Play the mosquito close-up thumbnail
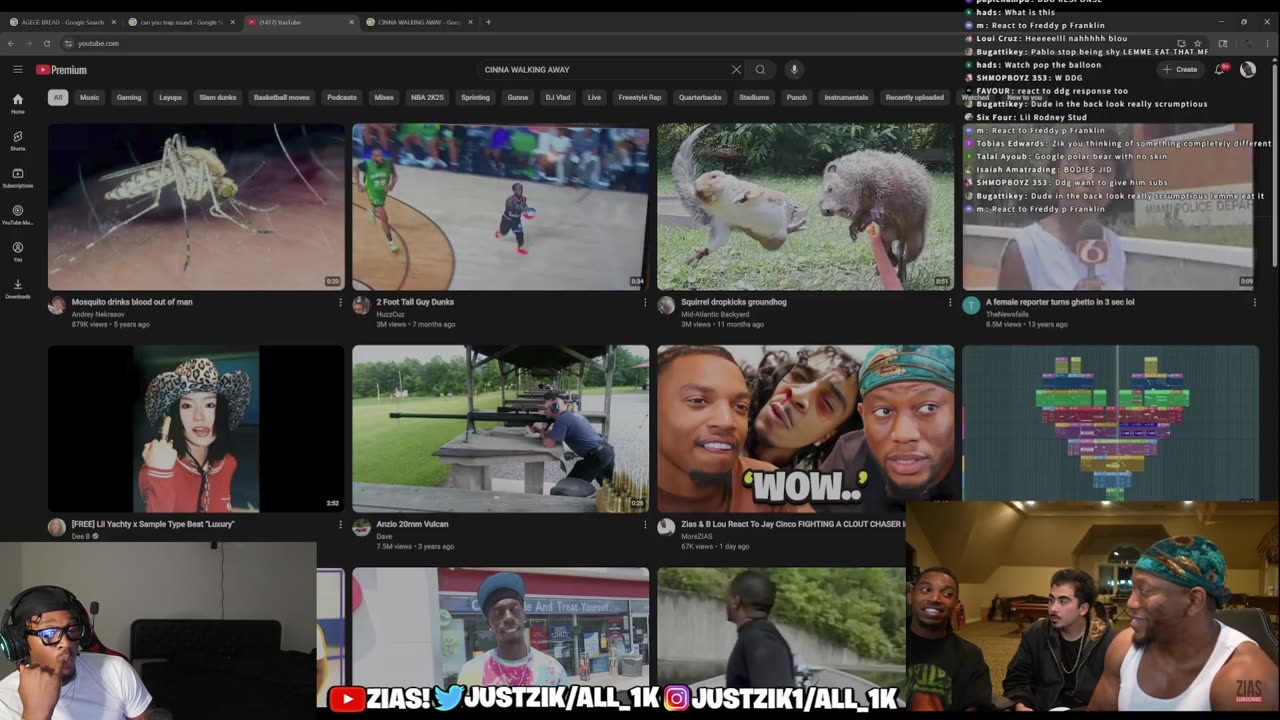Viewport: 1280px width, 720px height. [x=196, y=207]
